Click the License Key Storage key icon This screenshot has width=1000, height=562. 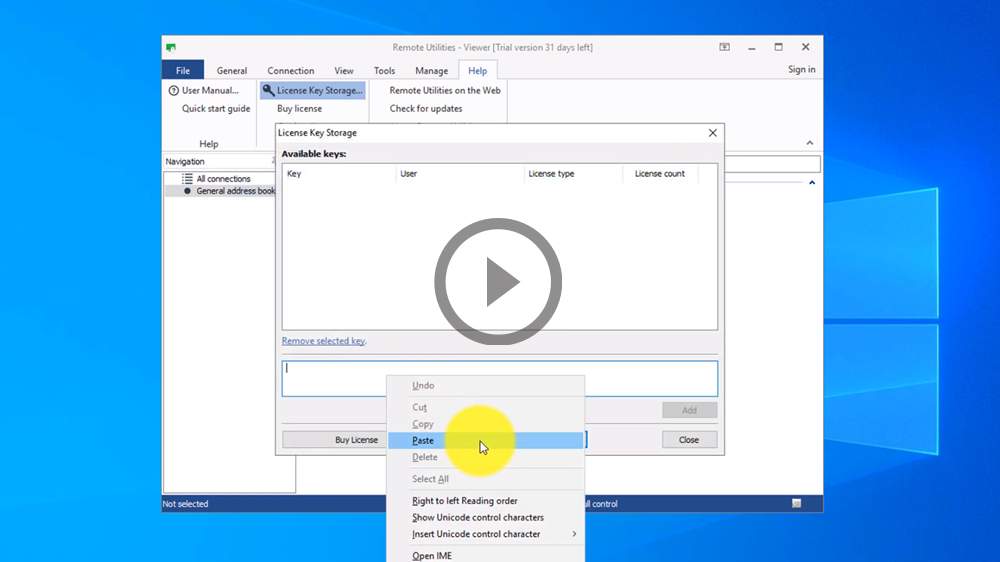268,91
